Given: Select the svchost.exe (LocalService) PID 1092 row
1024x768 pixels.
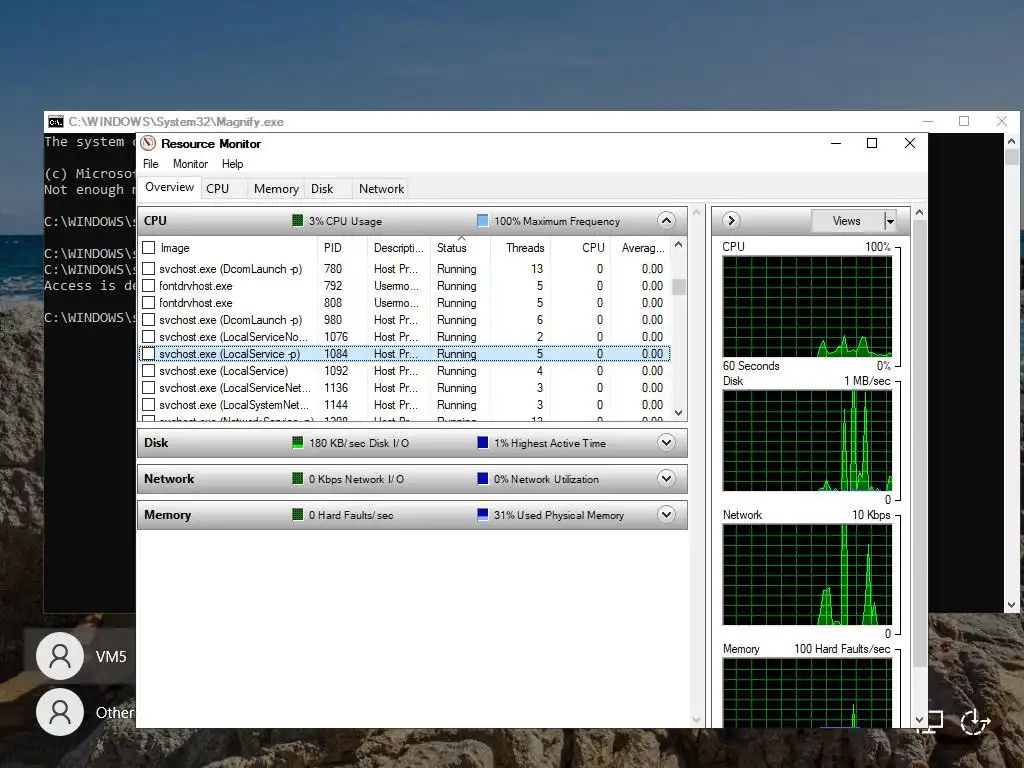Looking at the screenshot, I should (x=405, y=370).
